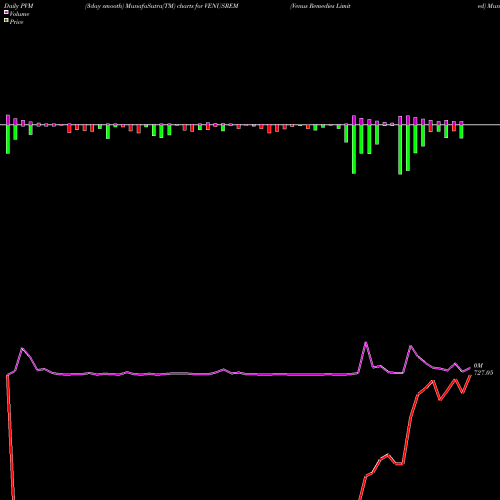This screenshot has width=500, height=500.
Task: Click the 'Volume' legend label
Action: coord(19,14)
